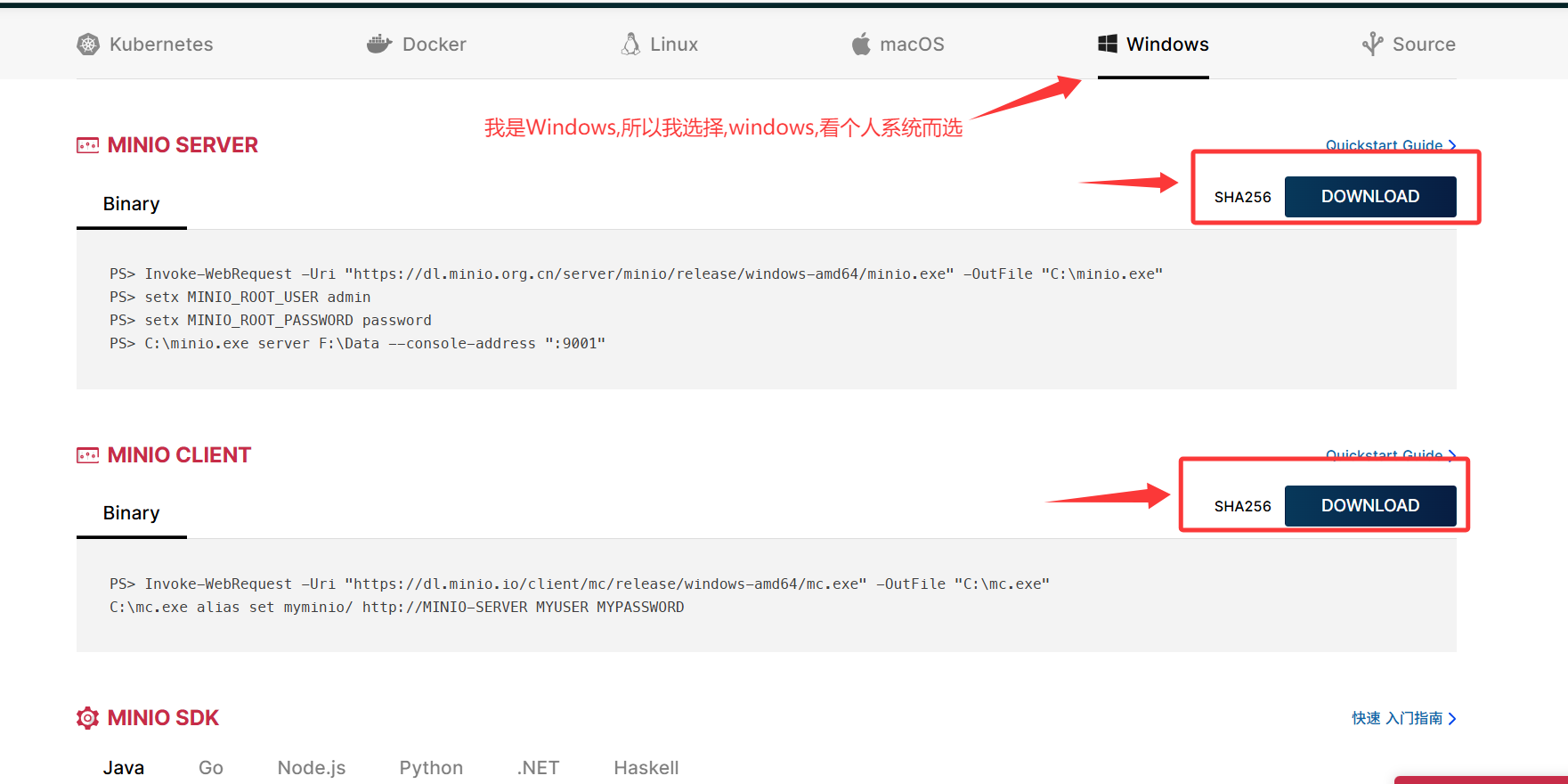Image resolution: width=1568 pixels, height=784 pixels.
Task: Click the setx MINIO_ROOT_USER admin line
Action: coord(240,297)
